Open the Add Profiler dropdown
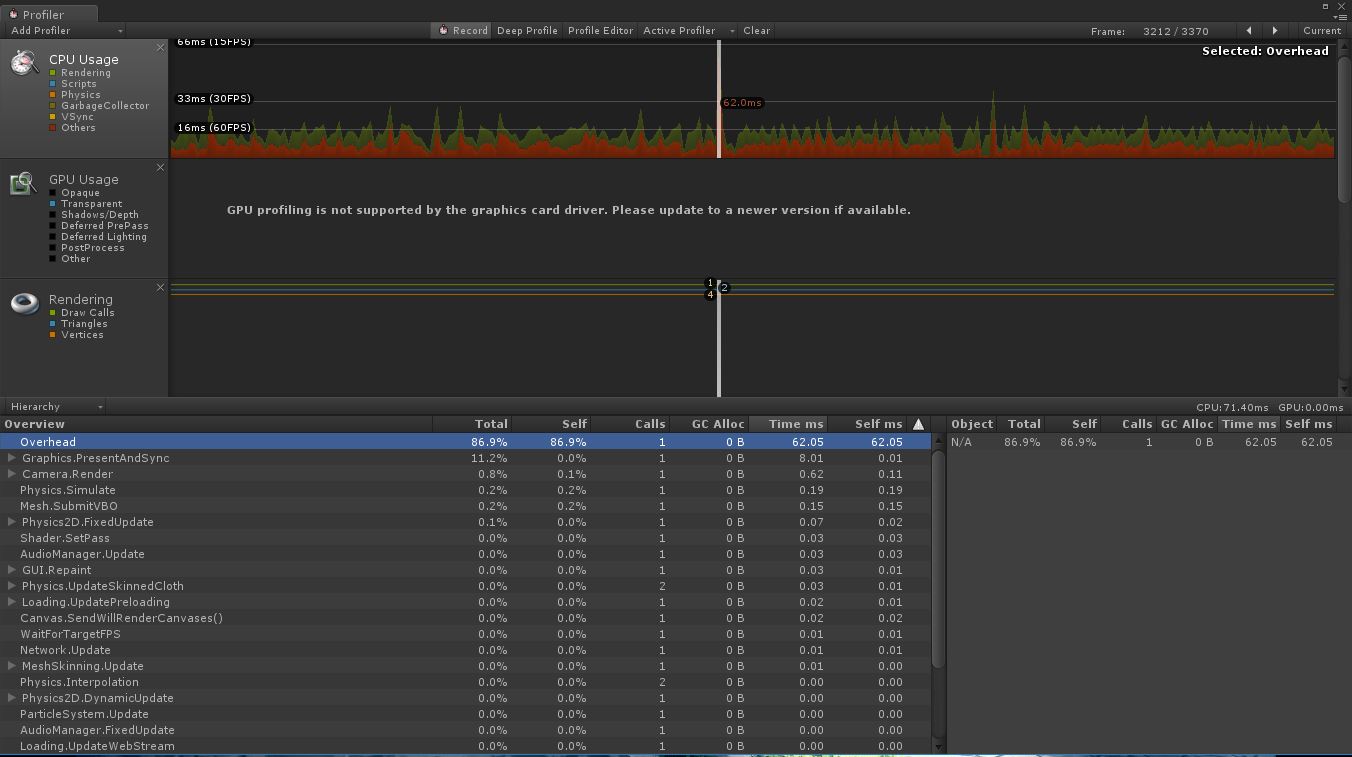Viewport: 1352px width, 757px height. (65, 31)
